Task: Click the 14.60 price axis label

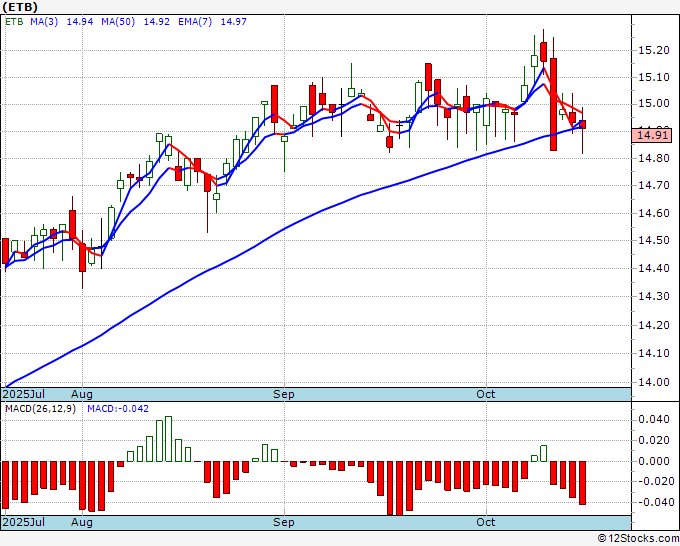Action: 654,213
